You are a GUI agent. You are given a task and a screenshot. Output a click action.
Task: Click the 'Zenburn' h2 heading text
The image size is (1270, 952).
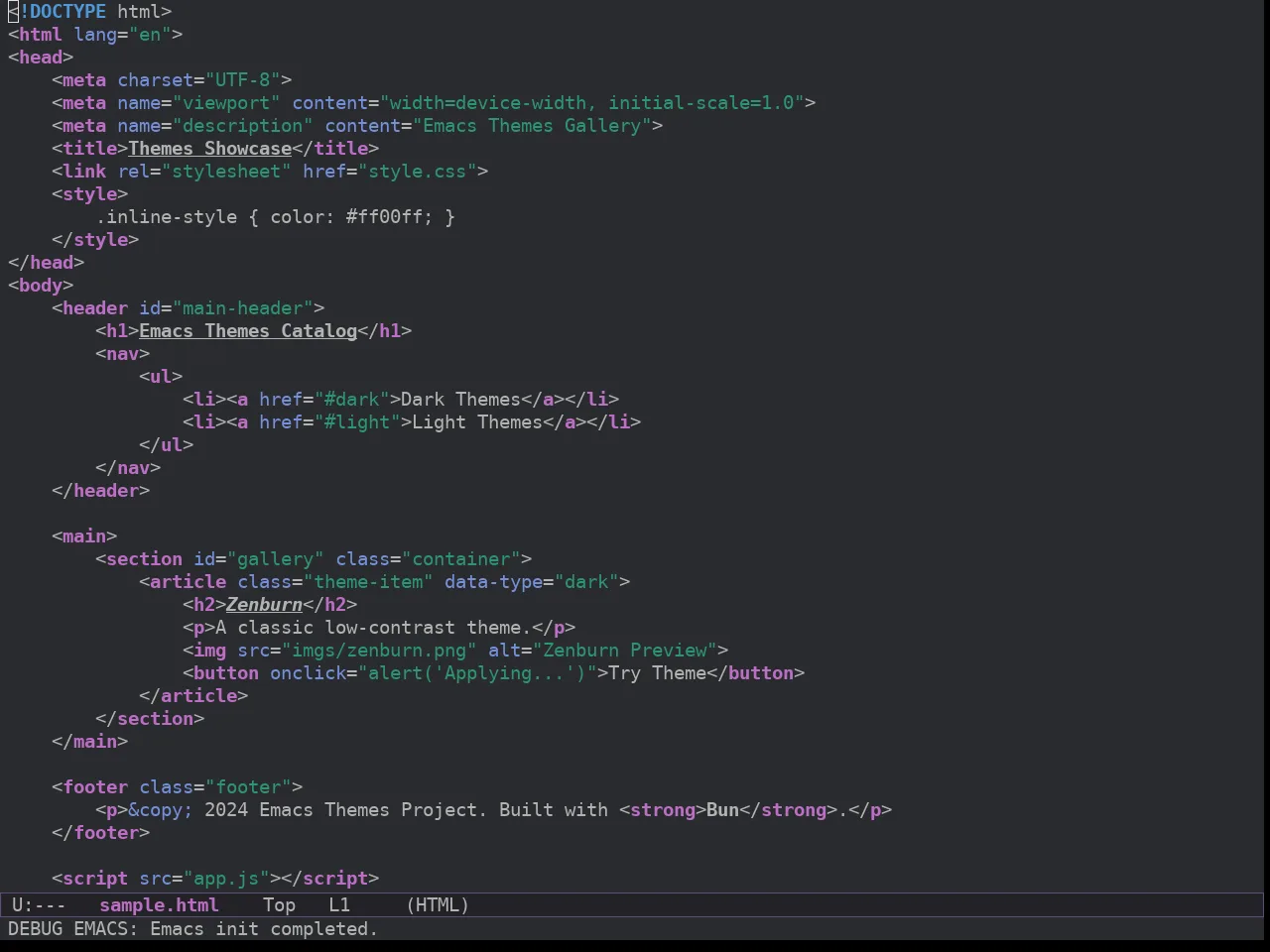pyautogui.click(x=265, y=605)
